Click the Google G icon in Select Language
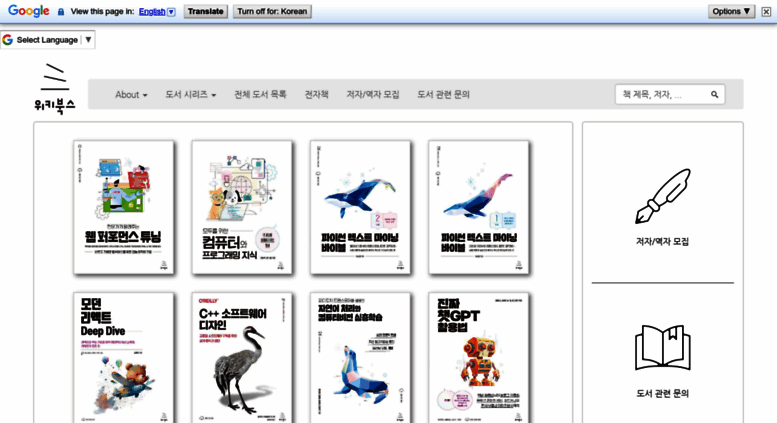Viewport: 777px width, 423px height. click(7, 40)
